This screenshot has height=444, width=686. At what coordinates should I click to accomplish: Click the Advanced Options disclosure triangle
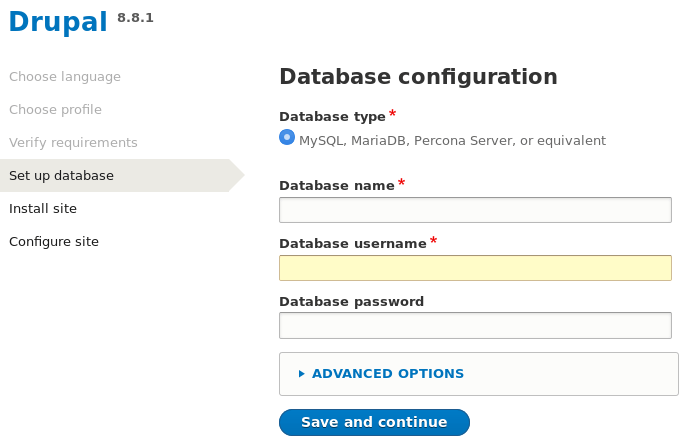coord(301,374)
